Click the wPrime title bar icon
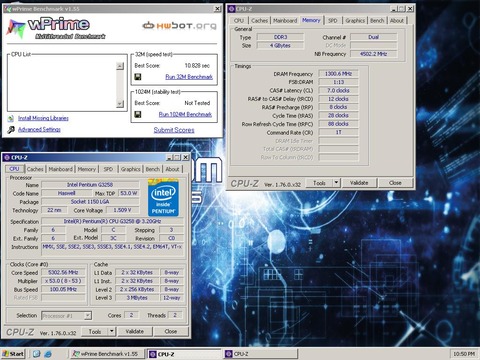480x360 pixels. 8,9
